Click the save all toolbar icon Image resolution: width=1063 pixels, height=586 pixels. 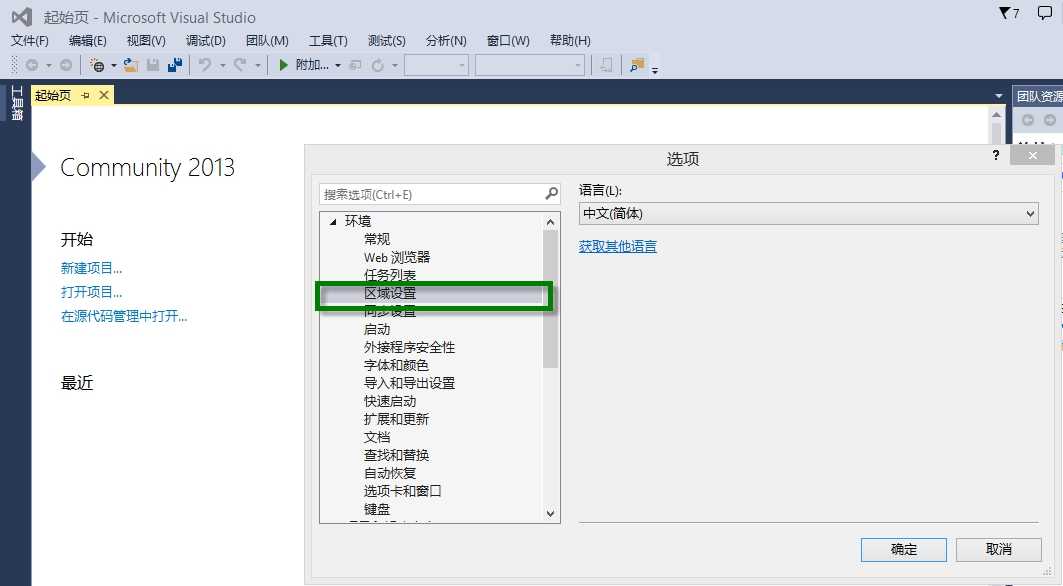pyautogui.click(x=175, y=65)
